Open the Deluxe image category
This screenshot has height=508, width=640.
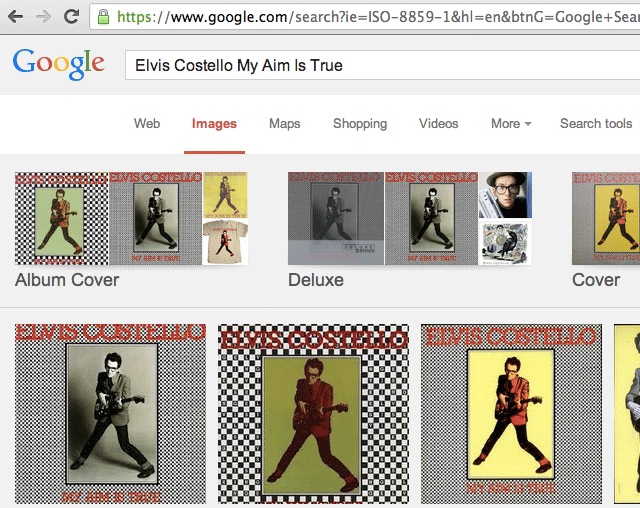click(410, 231)
